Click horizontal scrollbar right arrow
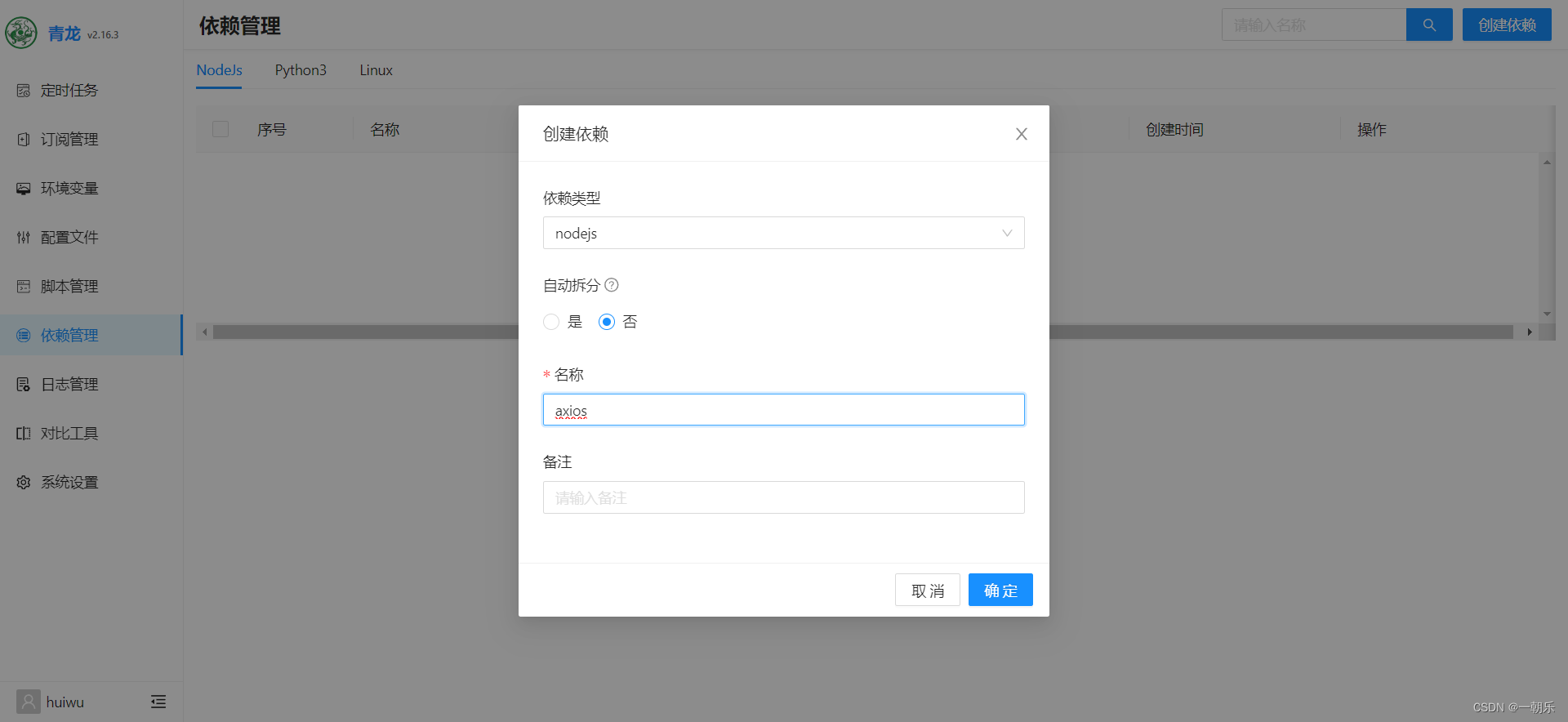 [1530, 332]
